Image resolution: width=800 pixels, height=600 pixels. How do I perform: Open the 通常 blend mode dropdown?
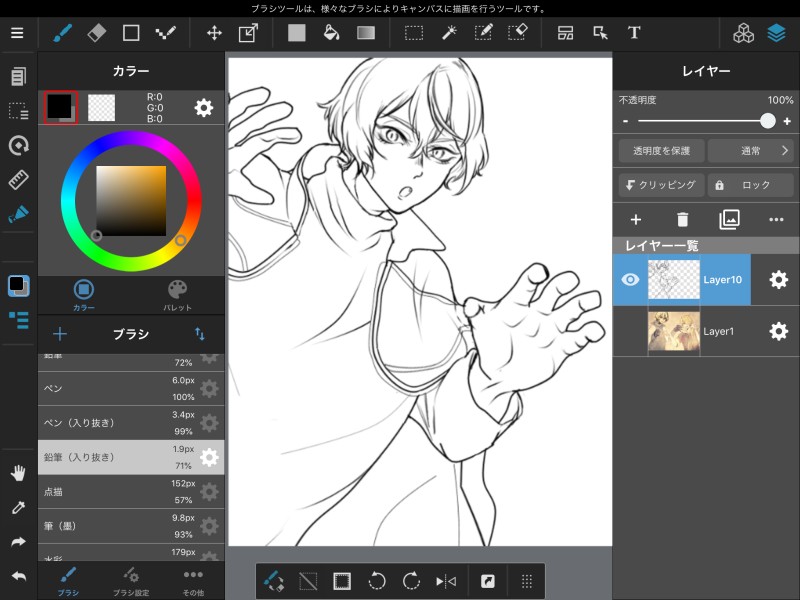click(750, 151)
